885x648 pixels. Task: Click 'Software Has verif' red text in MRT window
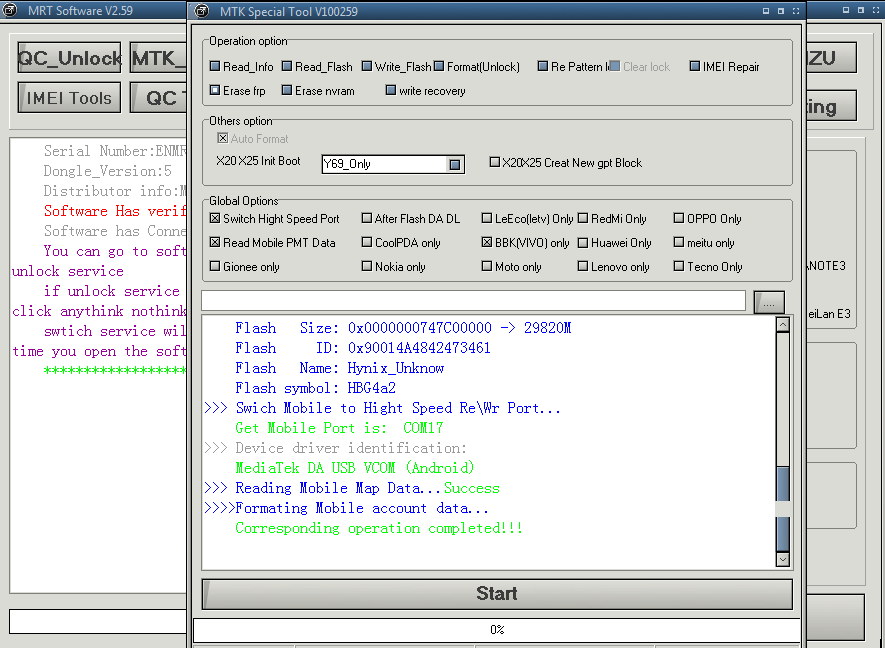coord(115,211)
